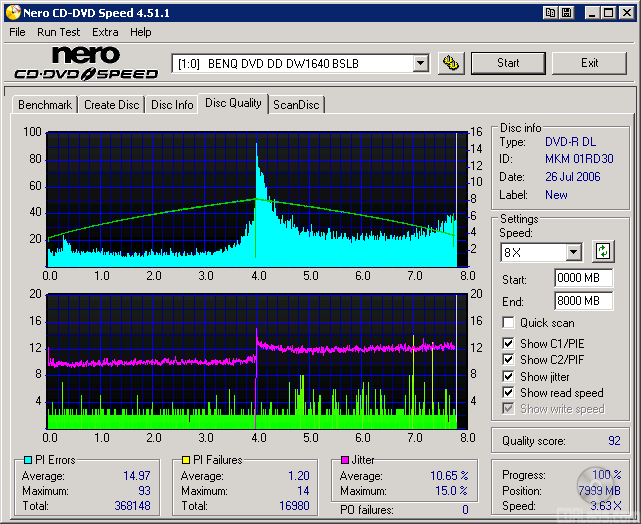
Task: Click the Nero app icon in title bar
Action: 11,12
